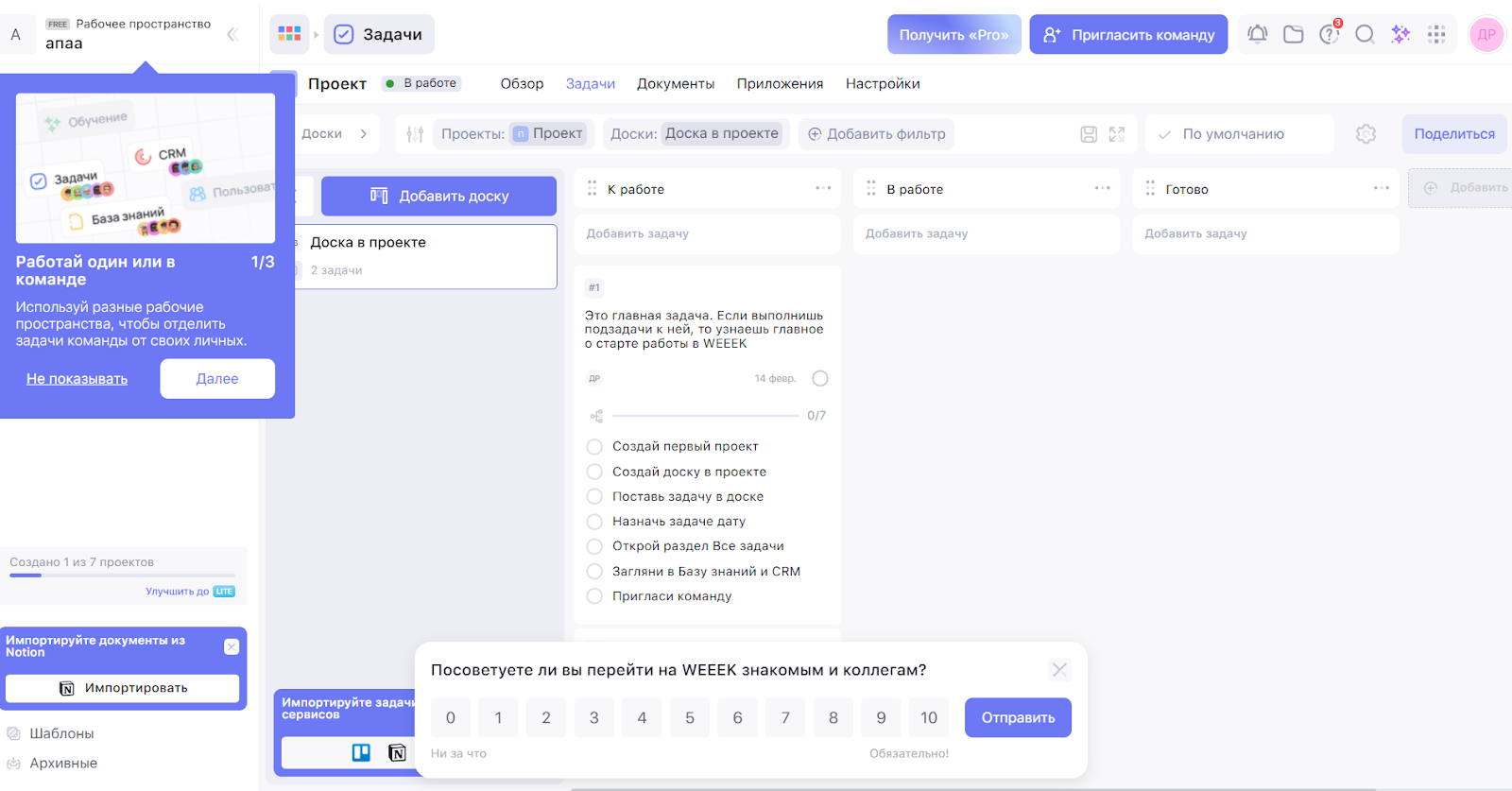Check subtask Загляни в Базу знаний и CRM
This screenshot has width=1512, height=791.
click(x=594, y=571)
